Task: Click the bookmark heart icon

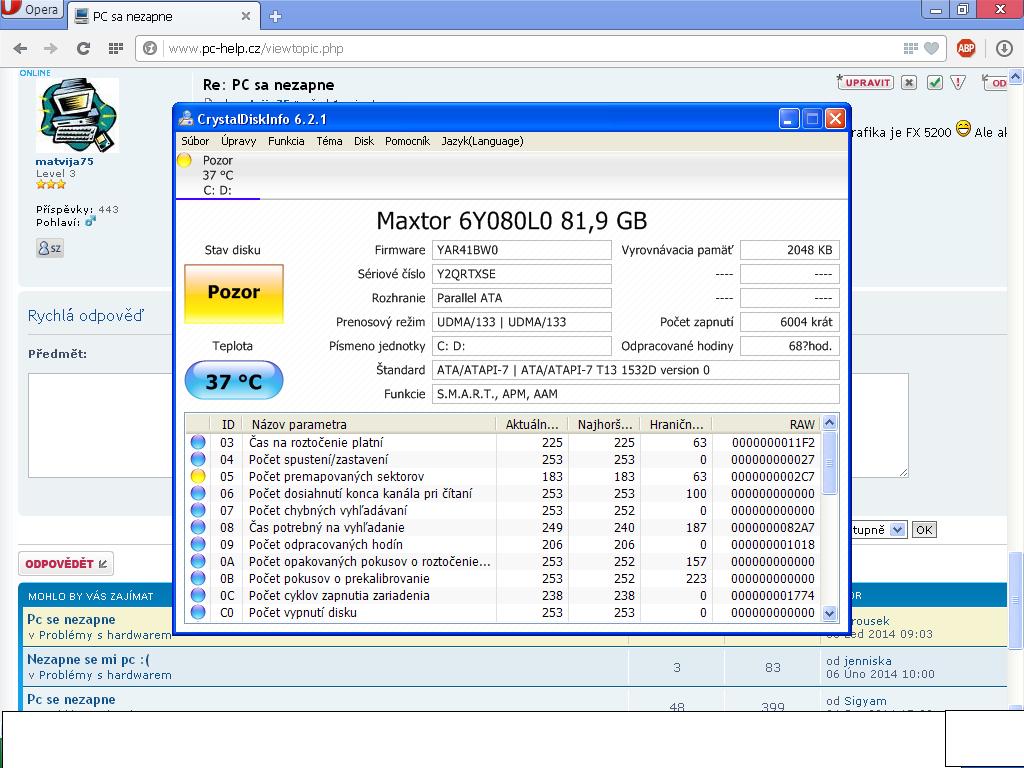Action: coord(932,48)
